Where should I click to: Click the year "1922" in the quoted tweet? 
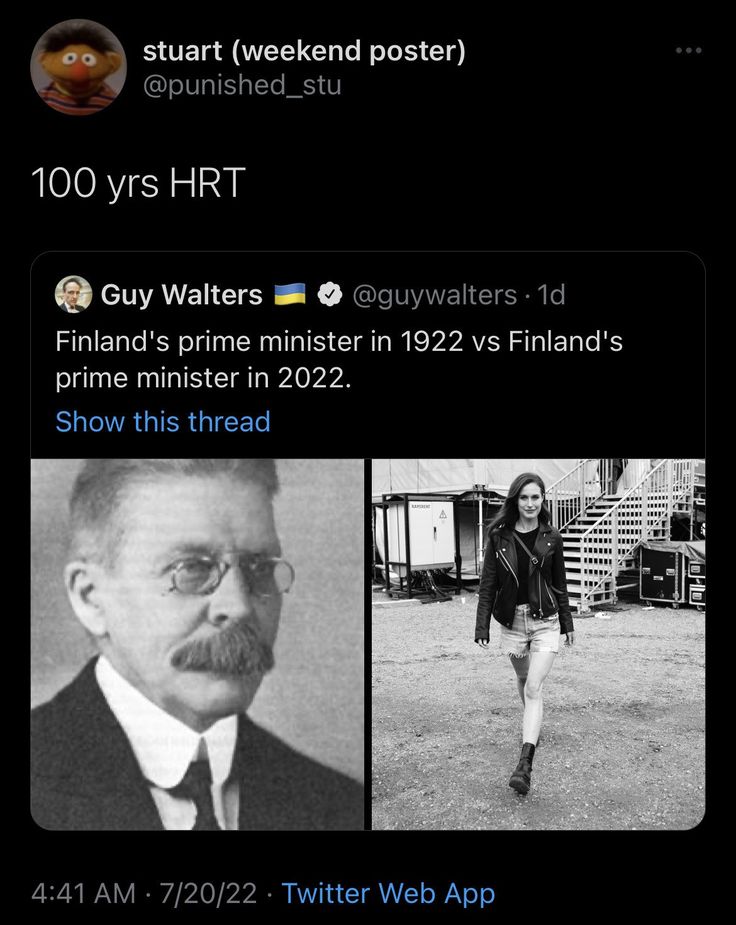coord(431,342)
